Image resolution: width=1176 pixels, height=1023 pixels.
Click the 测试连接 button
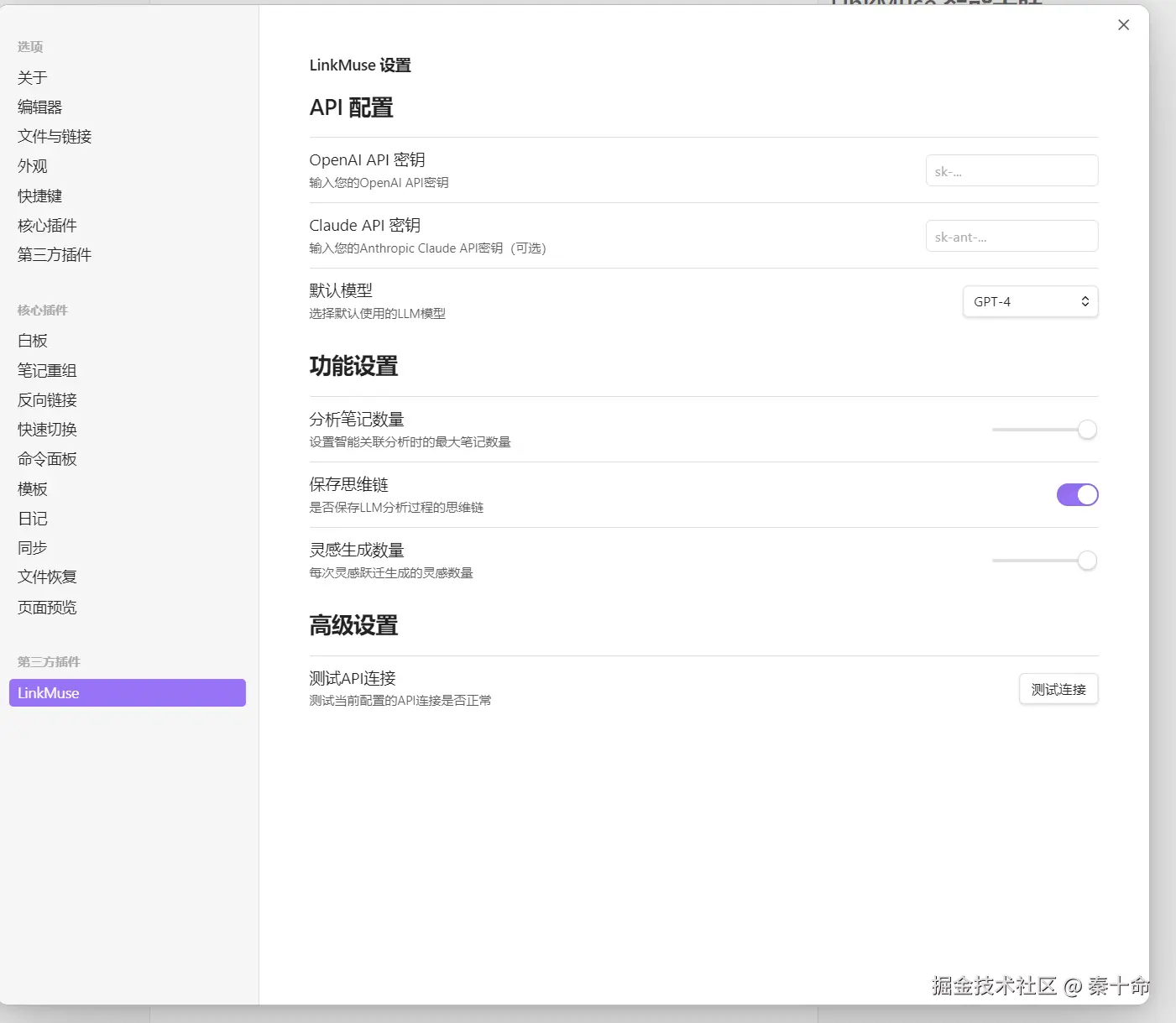click(x=1058, y=689)
